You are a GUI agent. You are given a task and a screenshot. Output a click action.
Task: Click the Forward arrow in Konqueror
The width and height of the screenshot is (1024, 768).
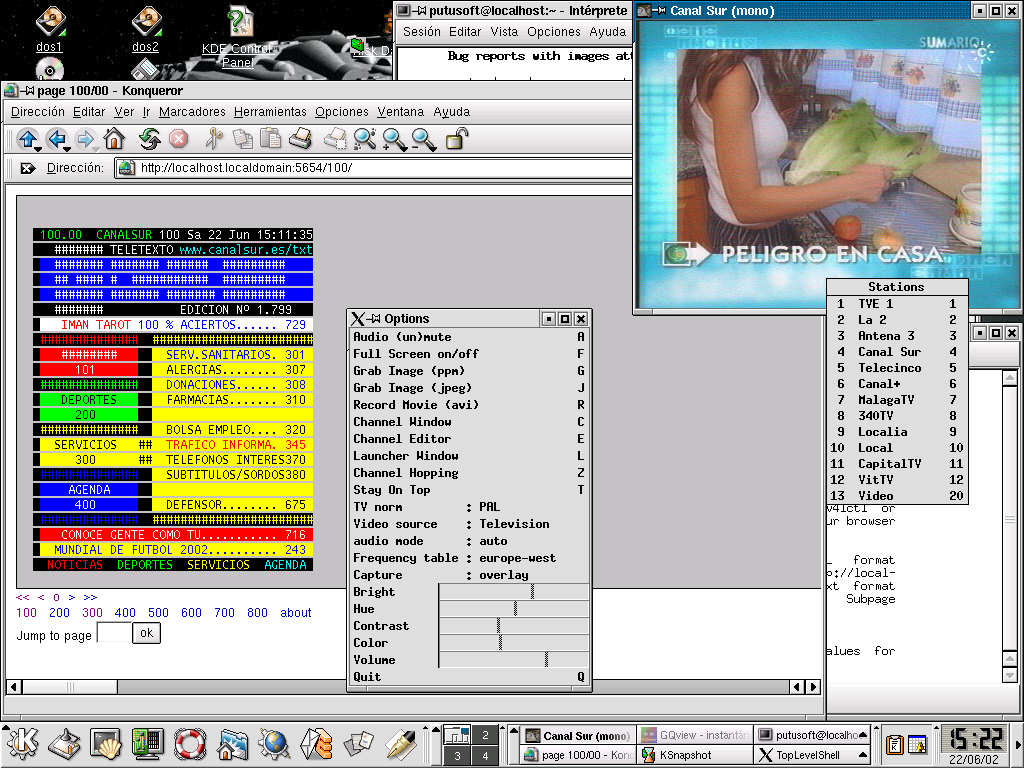tap(85, 139)
